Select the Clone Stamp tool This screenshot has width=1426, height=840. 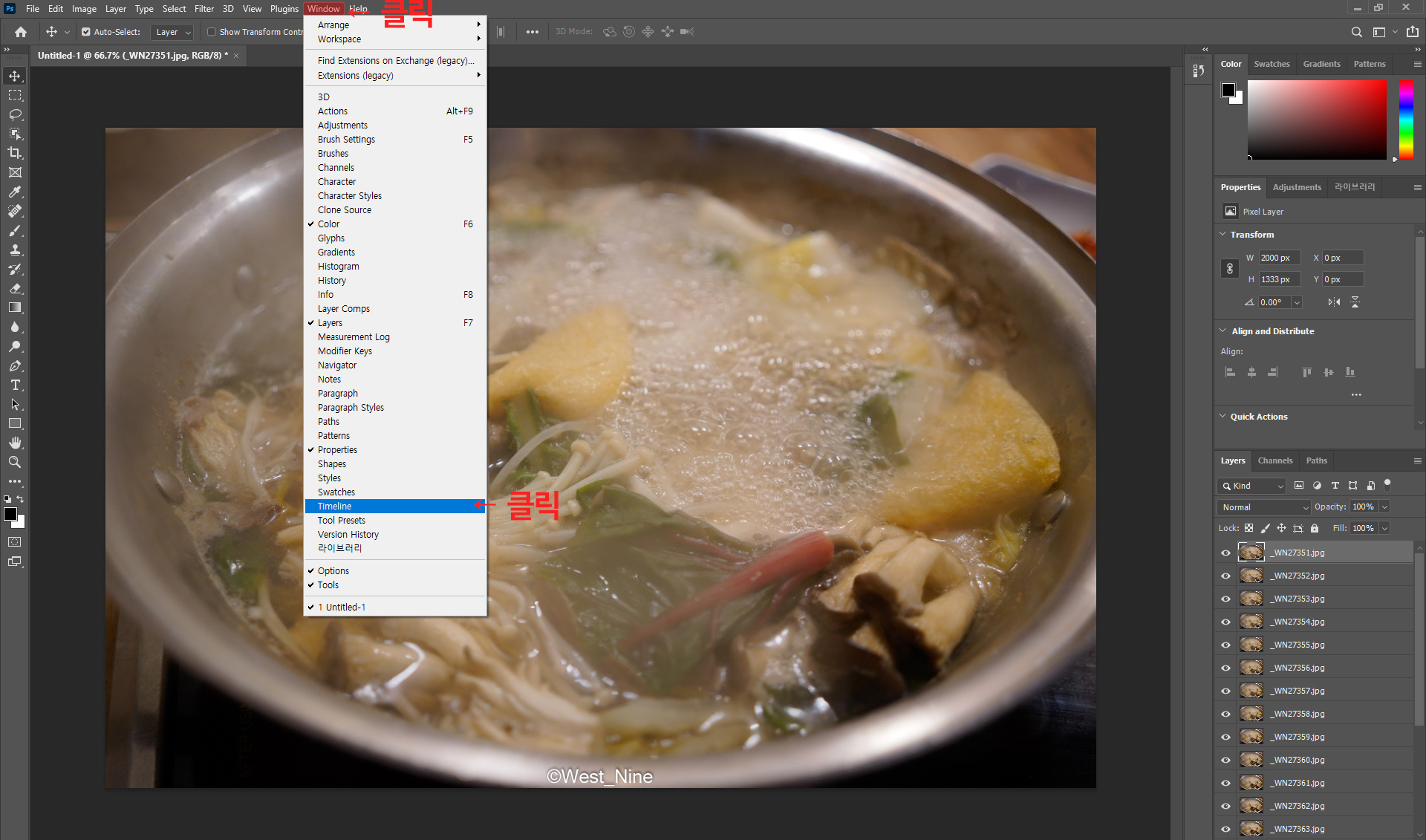(x=15, y=250)
